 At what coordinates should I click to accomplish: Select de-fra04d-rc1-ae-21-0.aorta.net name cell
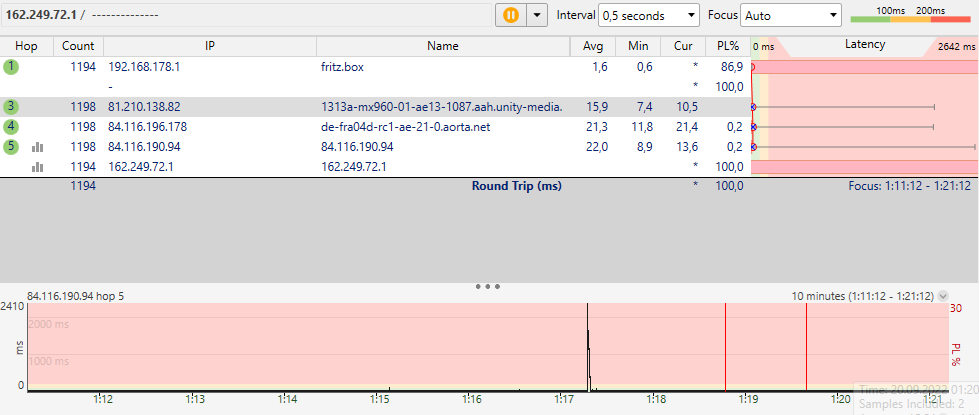(406, 127)
